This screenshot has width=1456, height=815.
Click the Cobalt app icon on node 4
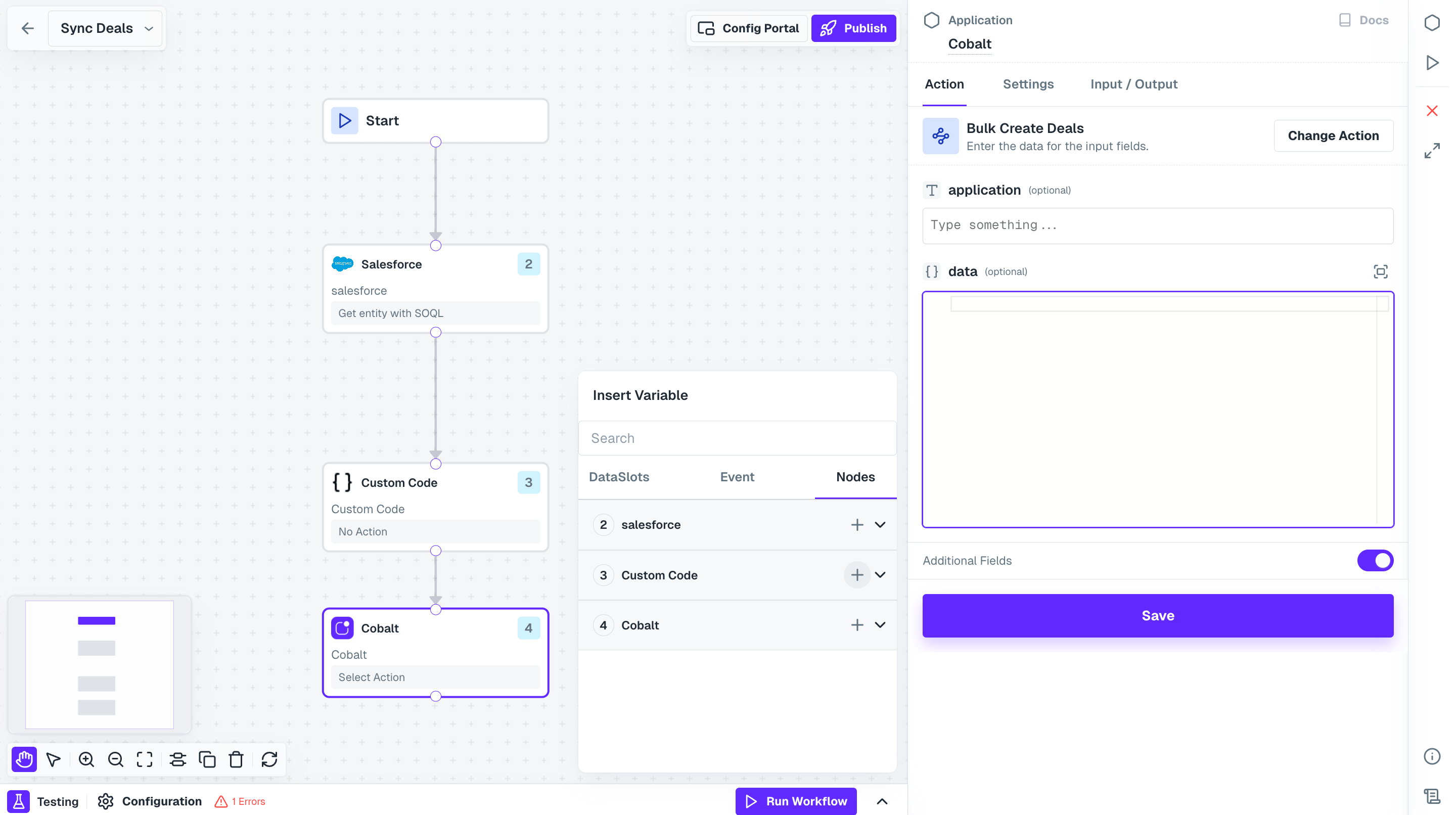343,628
